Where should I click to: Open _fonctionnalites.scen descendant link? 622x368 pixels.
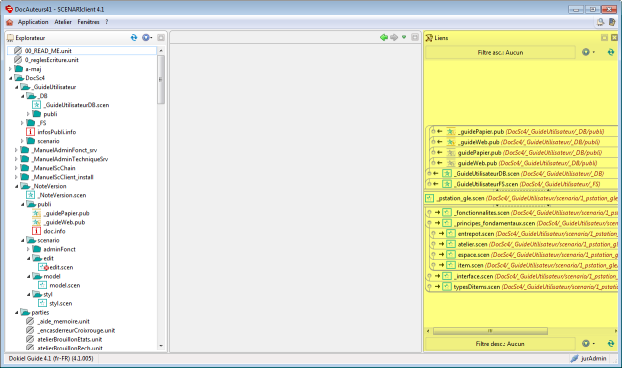pyautogui.click(x=481, y=213)
